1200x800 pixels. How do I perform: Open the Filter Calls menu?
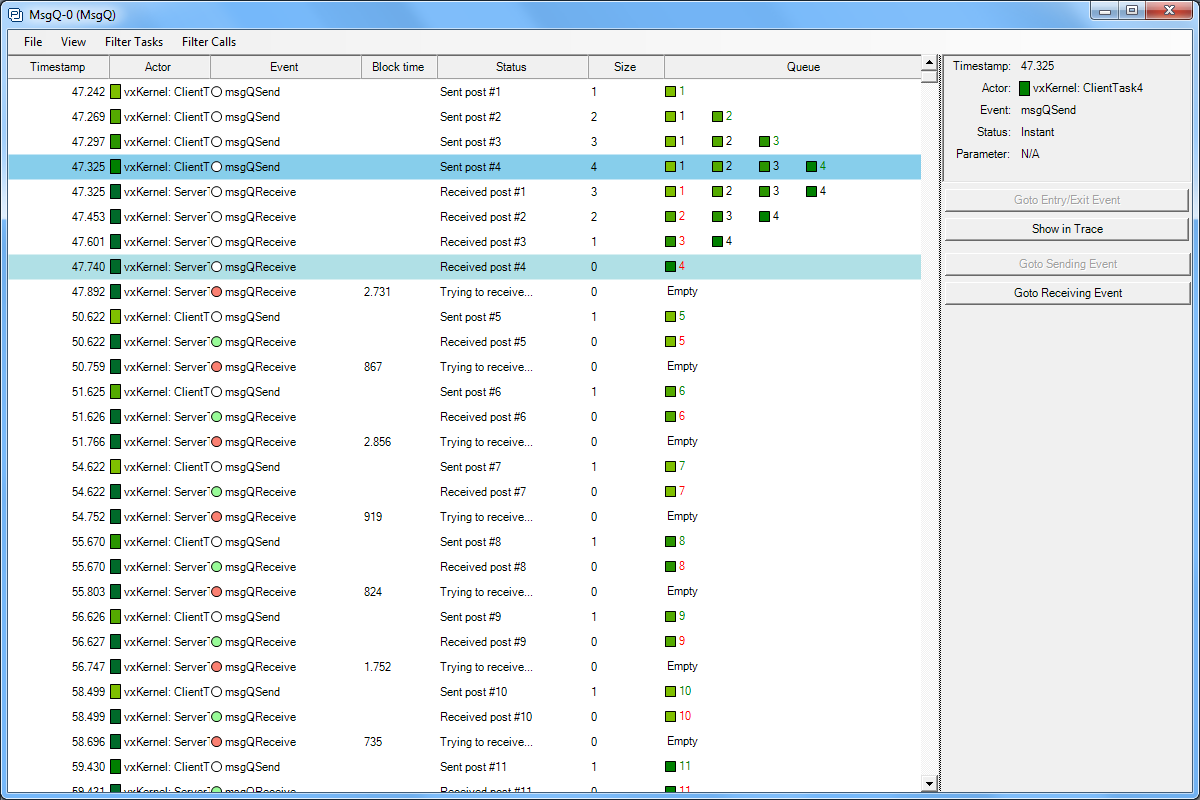tap(209, 42)
